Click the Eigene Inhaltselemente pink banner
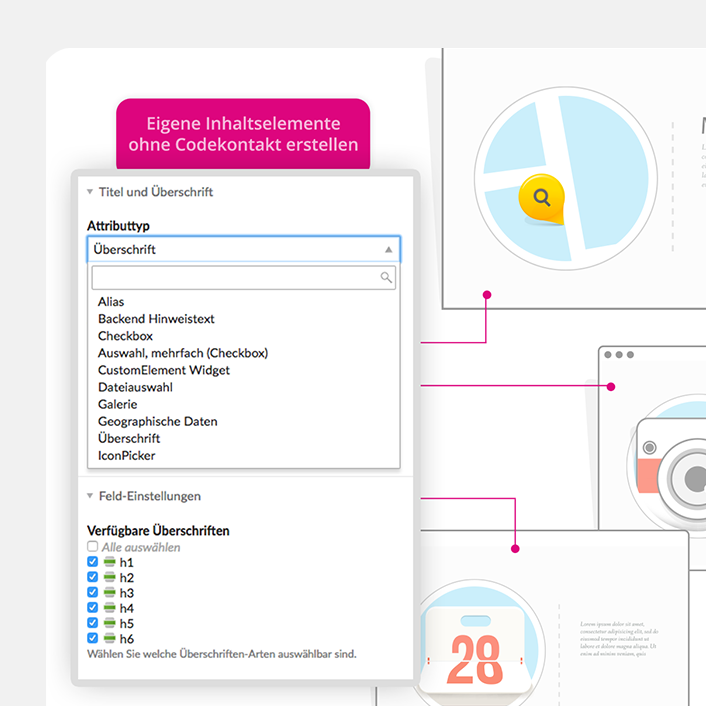Viewport: 706px width, 706px height. (243, 134)
